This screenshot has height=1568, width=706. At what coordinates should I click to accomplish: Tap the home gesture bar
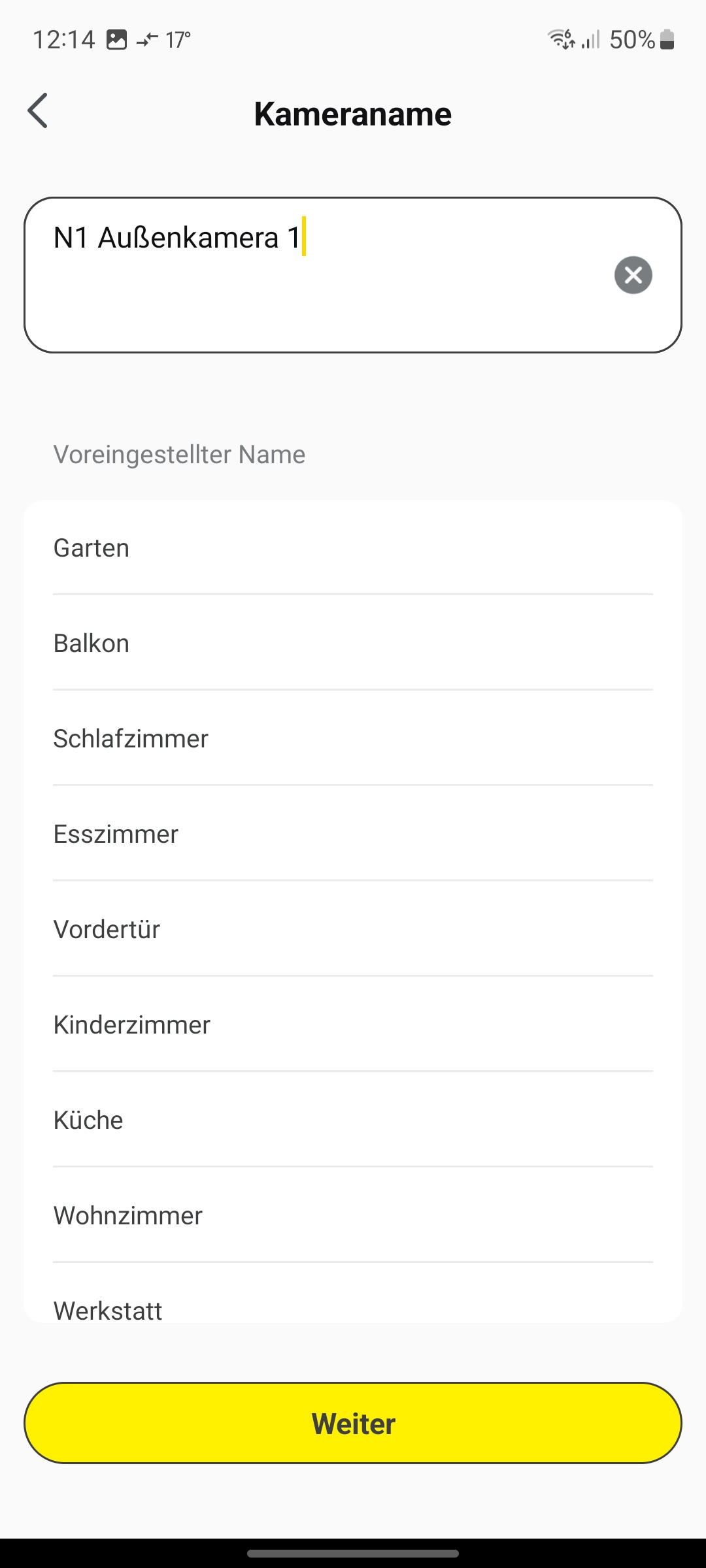pyautogui.click(x=353, y=1553)
